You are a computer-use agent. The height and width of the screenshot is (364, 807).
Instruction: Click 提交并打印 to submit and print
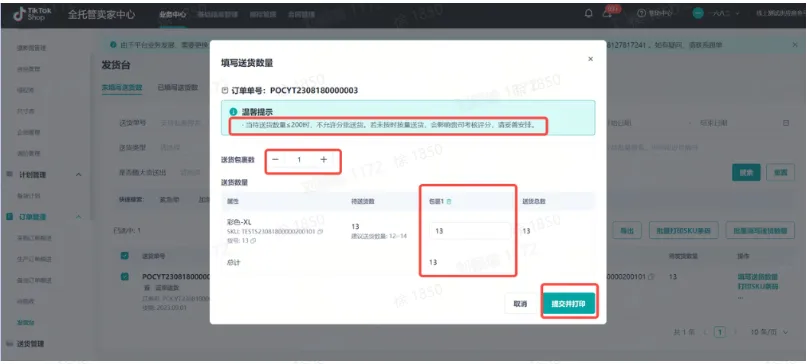click(x=569, y=304)
